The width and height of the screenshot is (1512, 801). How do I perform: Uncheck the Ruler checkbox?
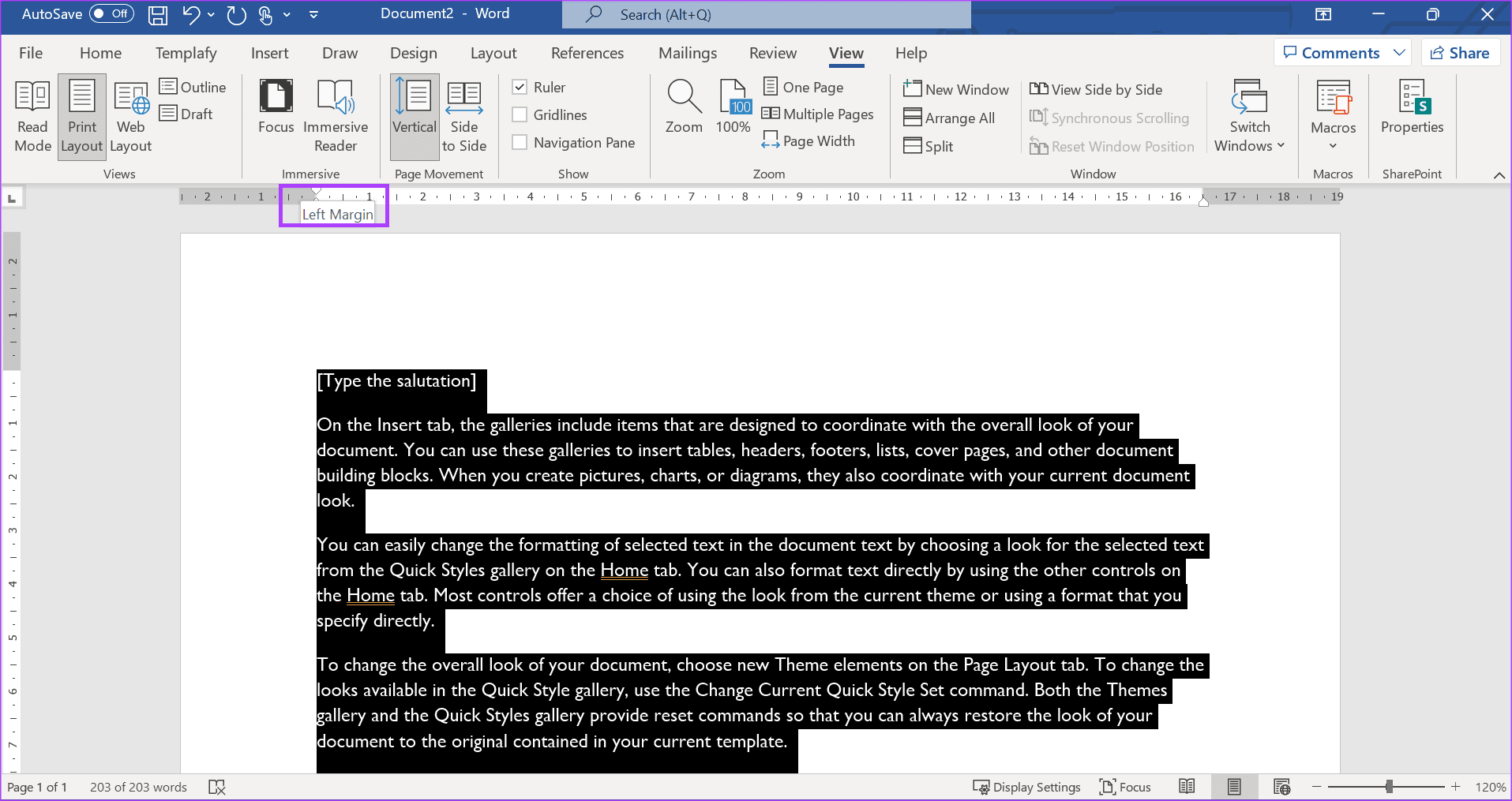[520, 87]
